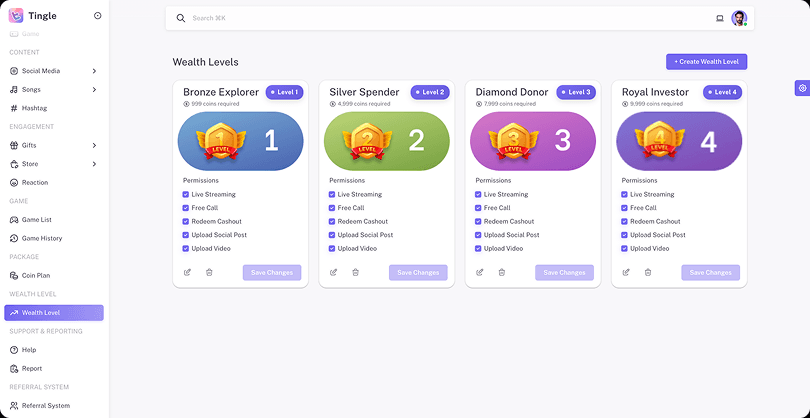Edit the Diamond Donor level
The height and width of the screenshot is (418, 810).
point(479,272)
